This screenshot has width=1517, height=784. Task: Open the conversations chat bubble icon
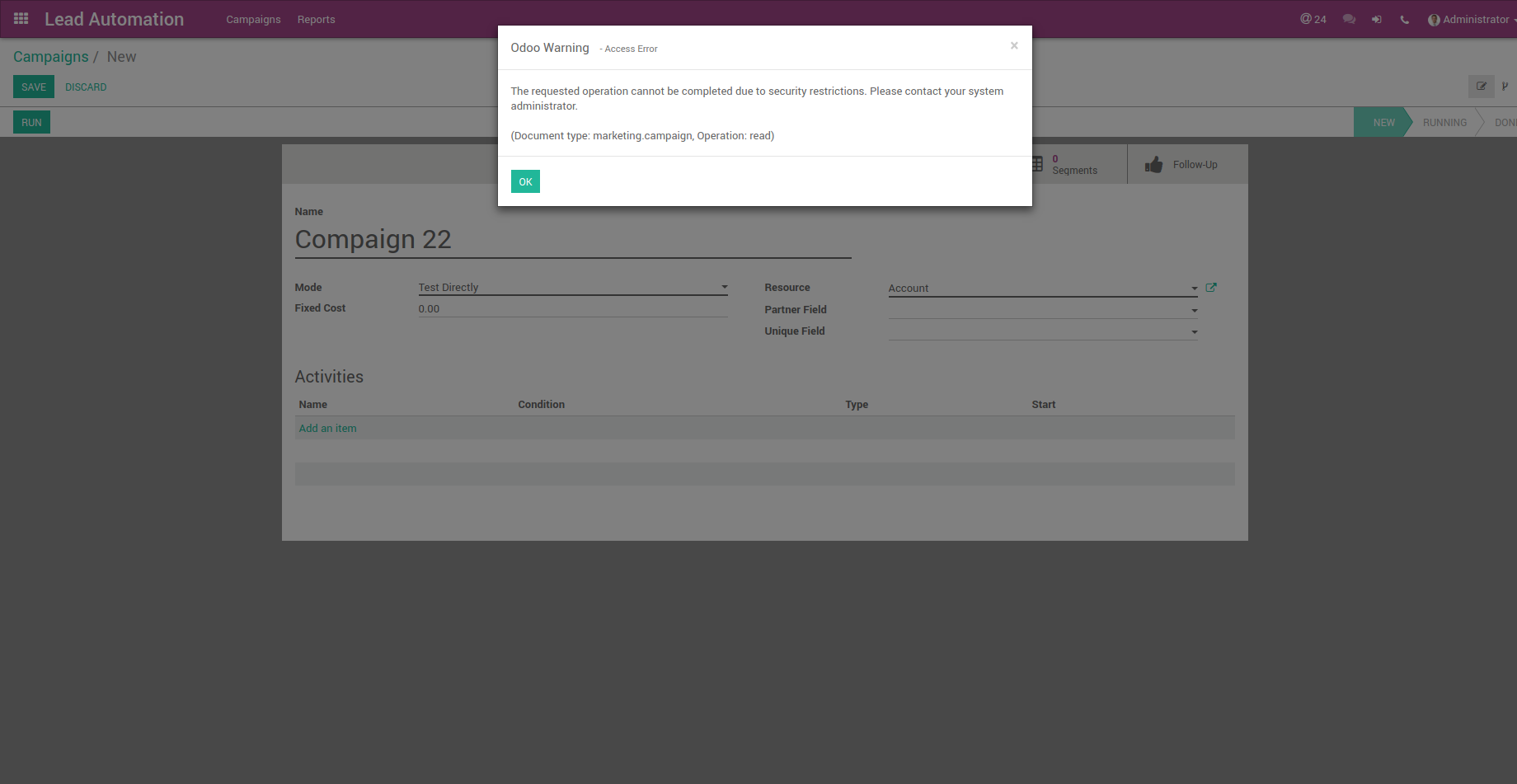coord(1349,19)
